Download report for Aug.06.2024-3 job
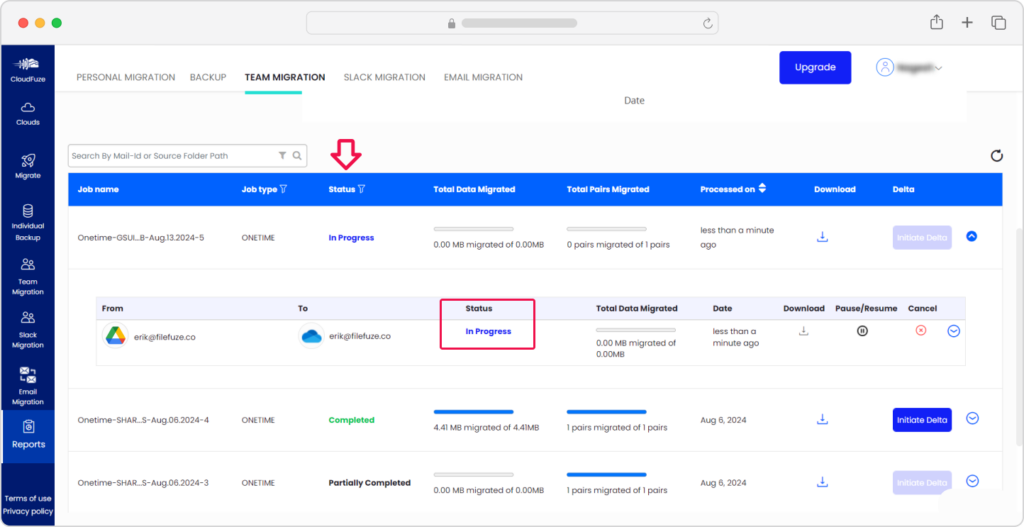 coord(822,482)
